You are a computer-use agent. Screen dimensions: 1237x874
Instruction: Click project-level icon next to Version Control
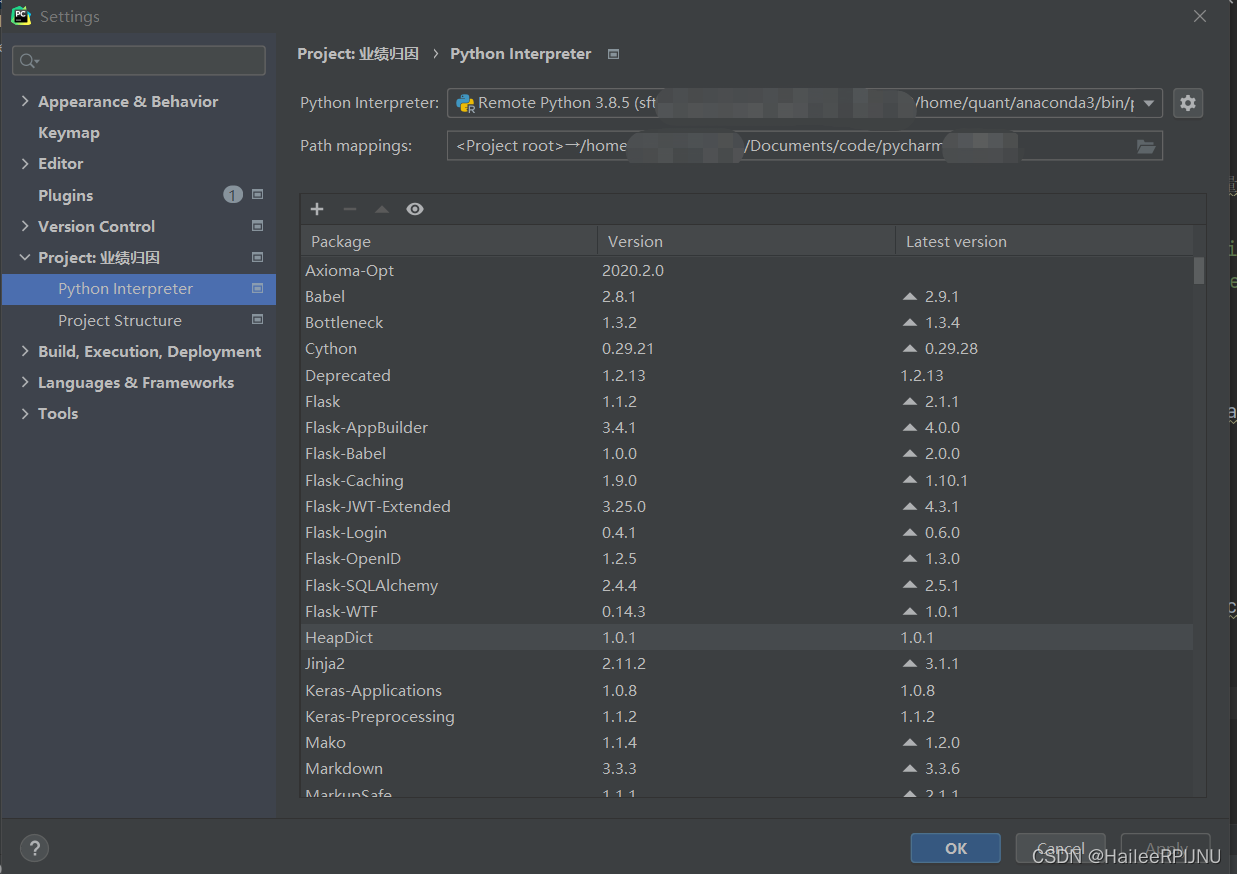coord(257,226)
